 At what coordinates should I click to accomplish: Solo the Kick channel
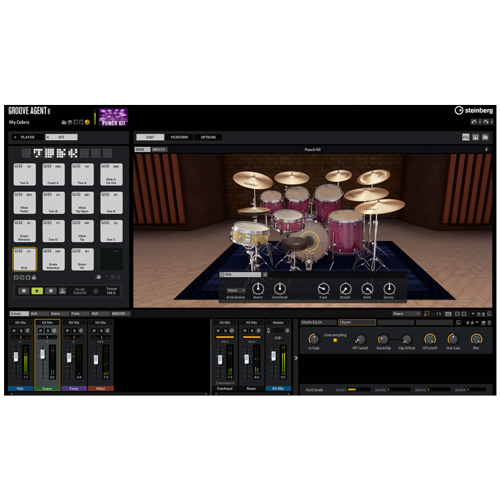(21, 331)
